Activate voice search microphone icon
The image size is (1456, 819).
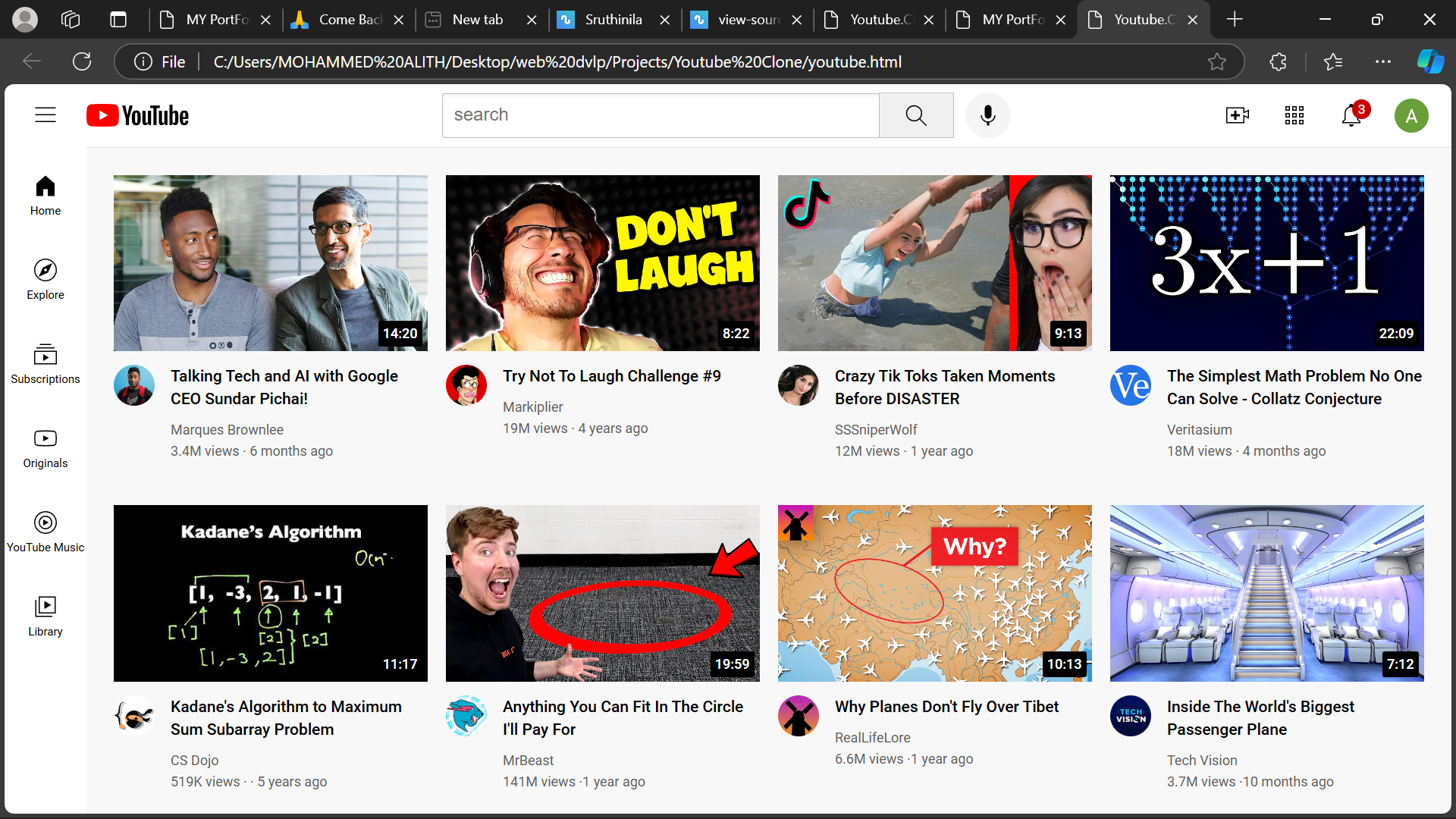987,115
